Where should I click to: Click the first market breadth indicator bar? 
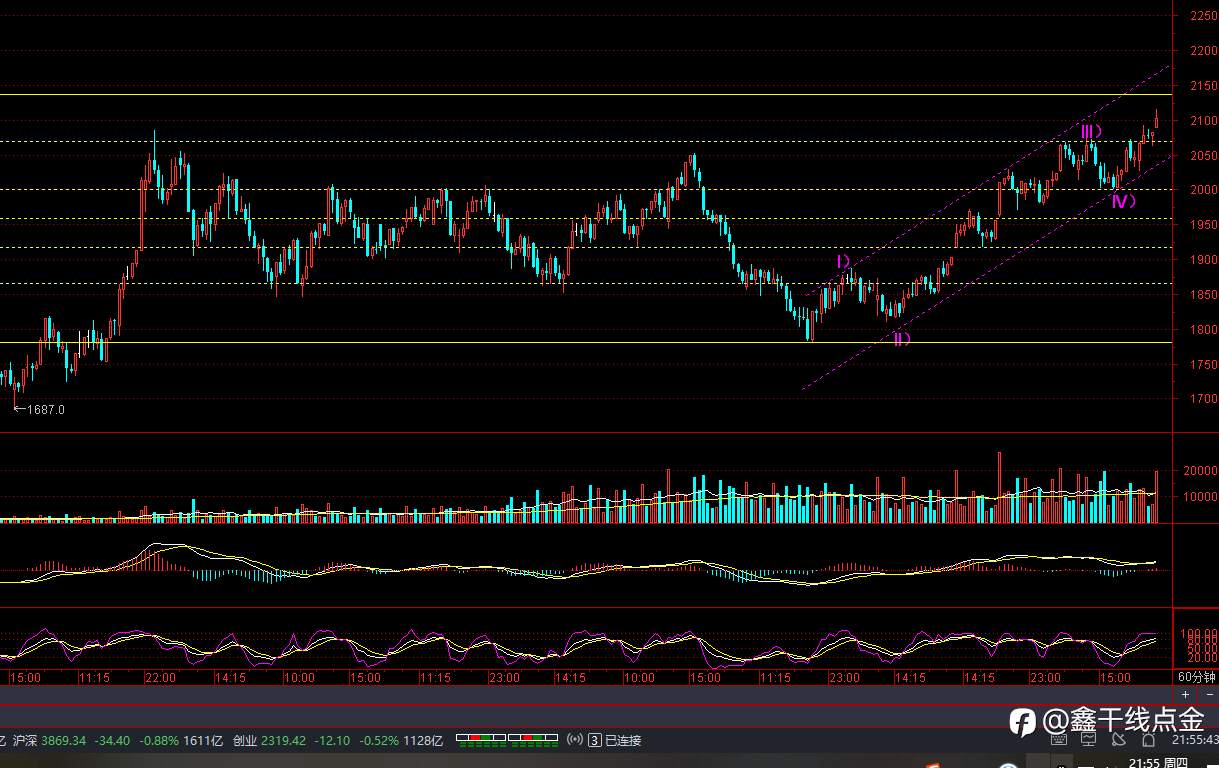(481, 740)
